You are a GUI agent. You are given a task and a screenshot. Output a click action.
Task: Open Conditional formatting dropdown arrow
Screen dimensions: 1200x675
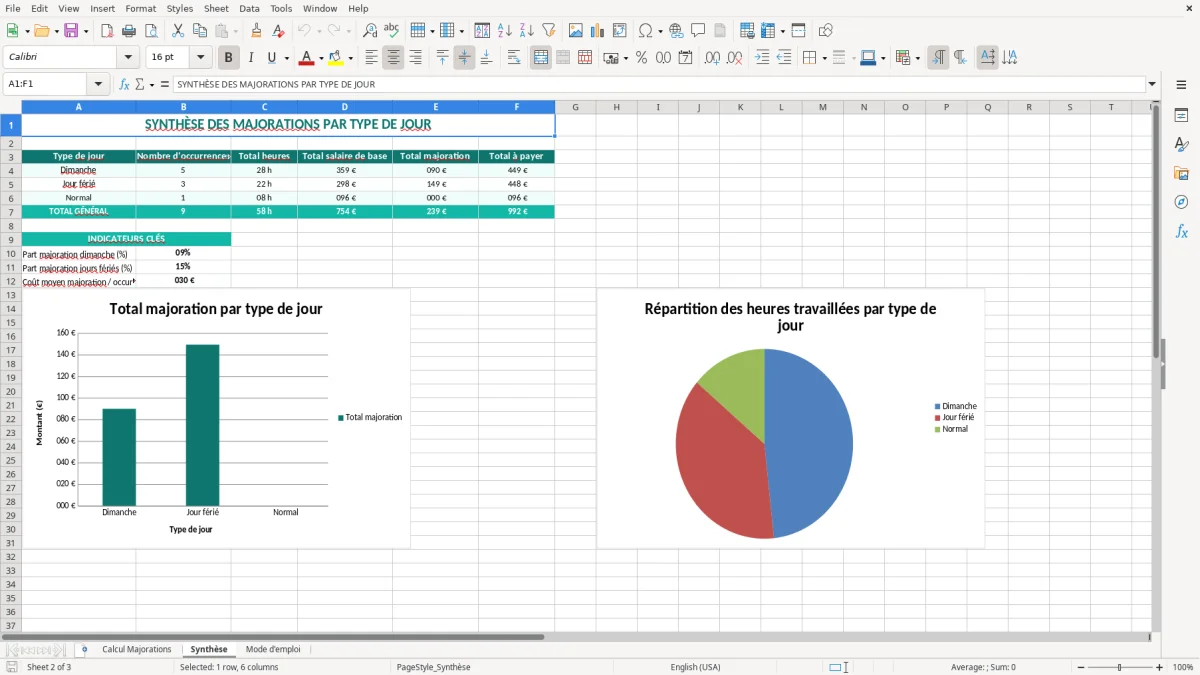click(x=917, y=58)
